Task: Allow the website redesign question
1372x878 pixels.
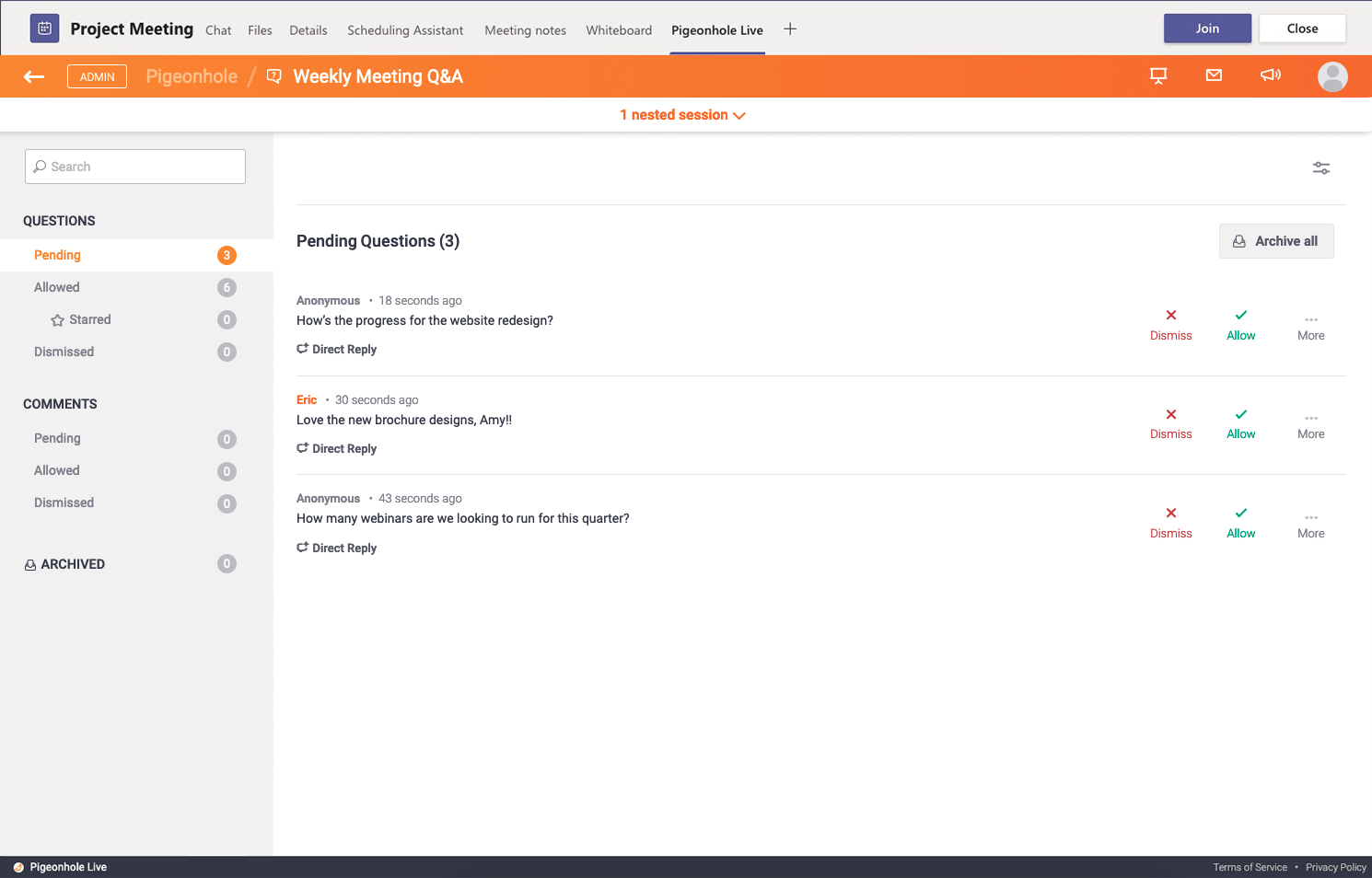Action: pos(1241,326)
